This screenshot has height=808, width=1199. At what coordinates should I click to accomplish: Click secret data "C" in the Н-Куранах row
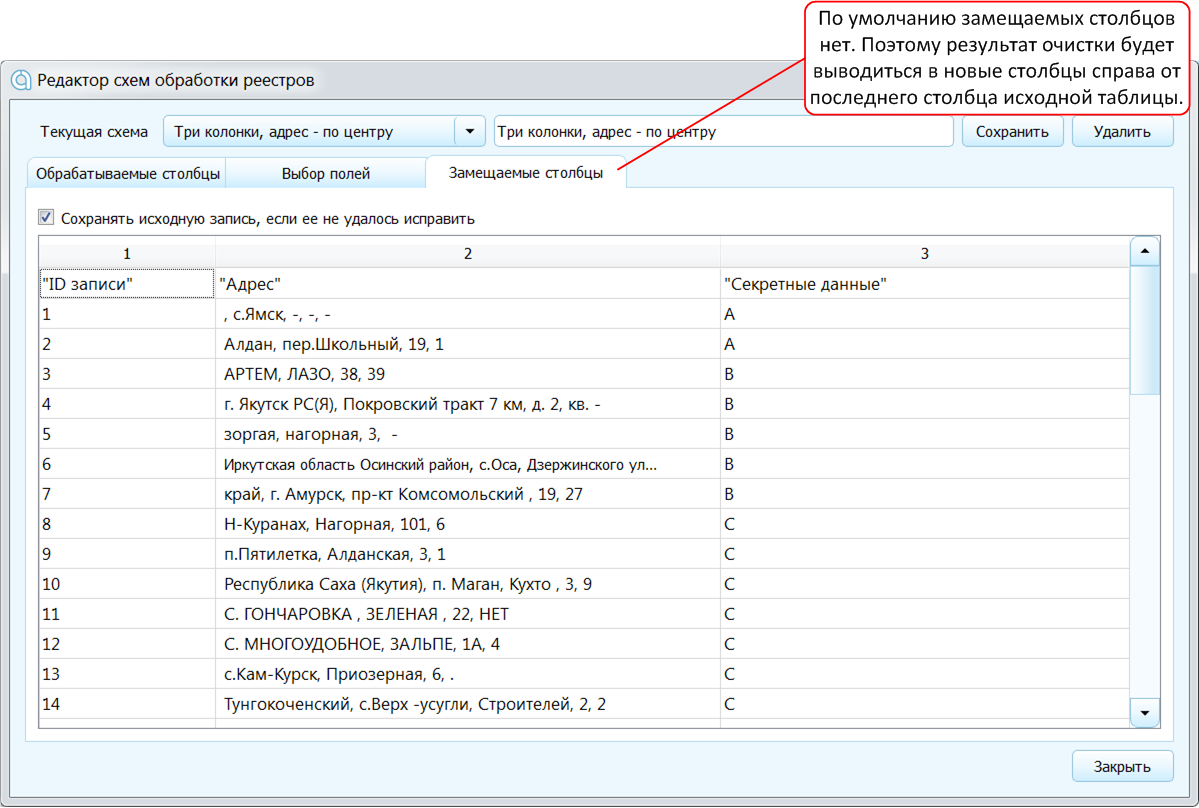924,524
